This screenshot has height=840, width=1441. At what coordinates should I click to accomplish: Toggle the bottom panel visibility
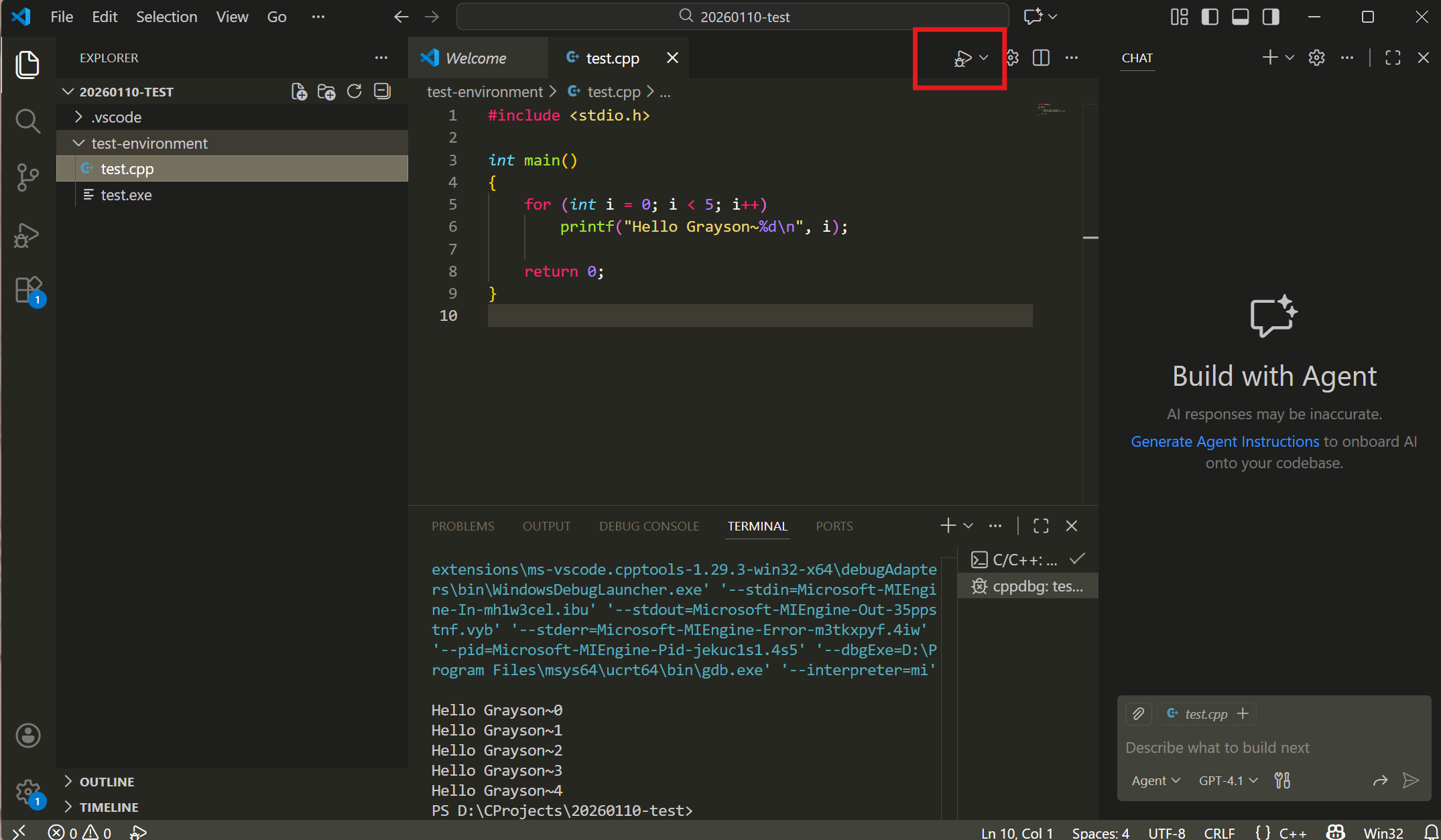(1240, 17)
